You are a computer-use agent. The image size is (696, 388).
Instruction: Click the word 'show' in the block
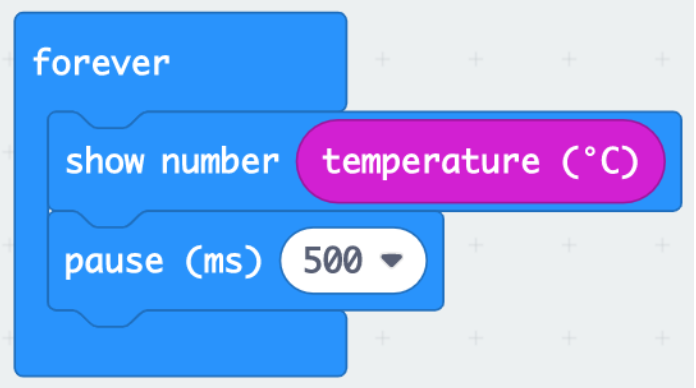click(105, 161)
